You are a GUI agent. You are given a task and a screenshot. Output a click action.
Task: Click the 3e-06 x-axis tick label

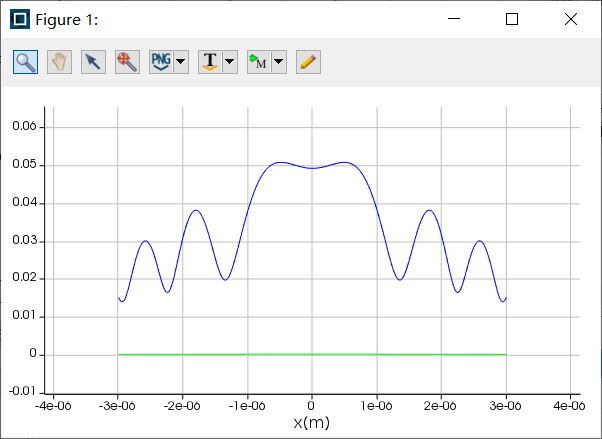[506, 406]
